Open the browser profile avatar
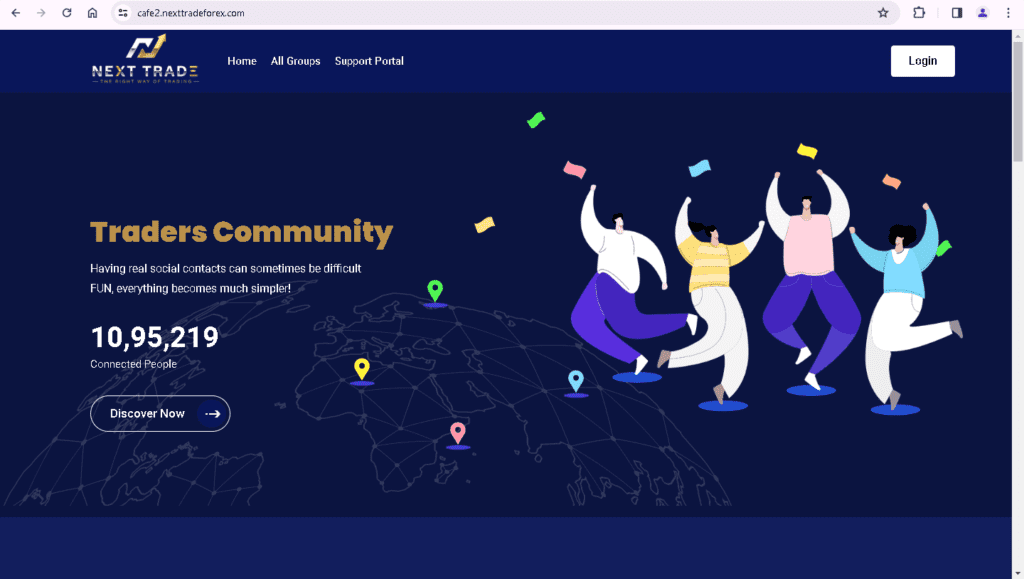The image size is (1024, 579). pos(982,13)
